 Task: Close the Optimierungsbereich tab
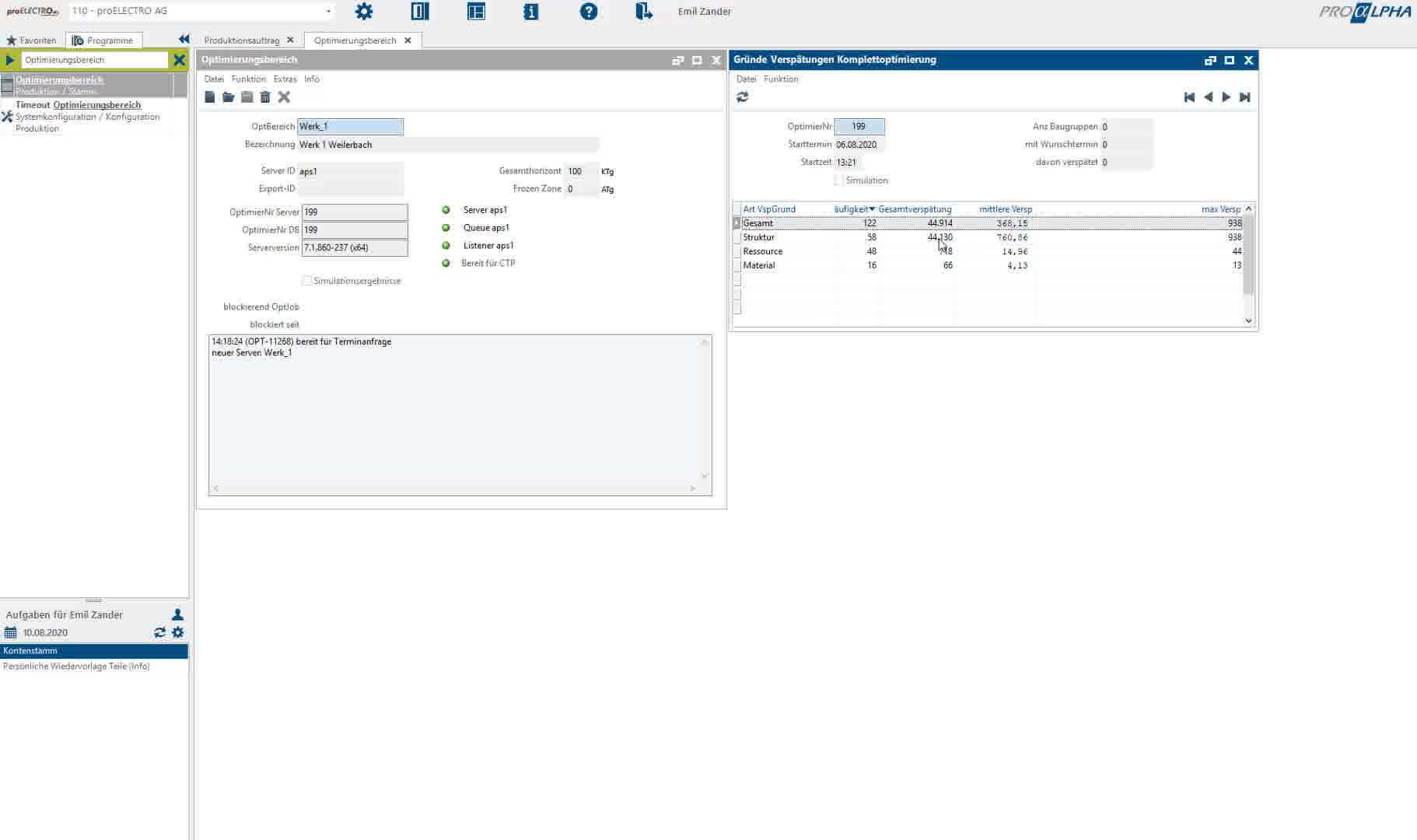(408, 40)
